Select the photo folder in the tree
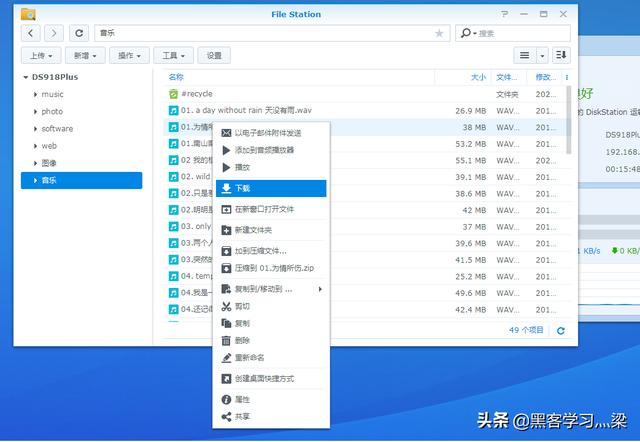 click(x=52, y=111)
